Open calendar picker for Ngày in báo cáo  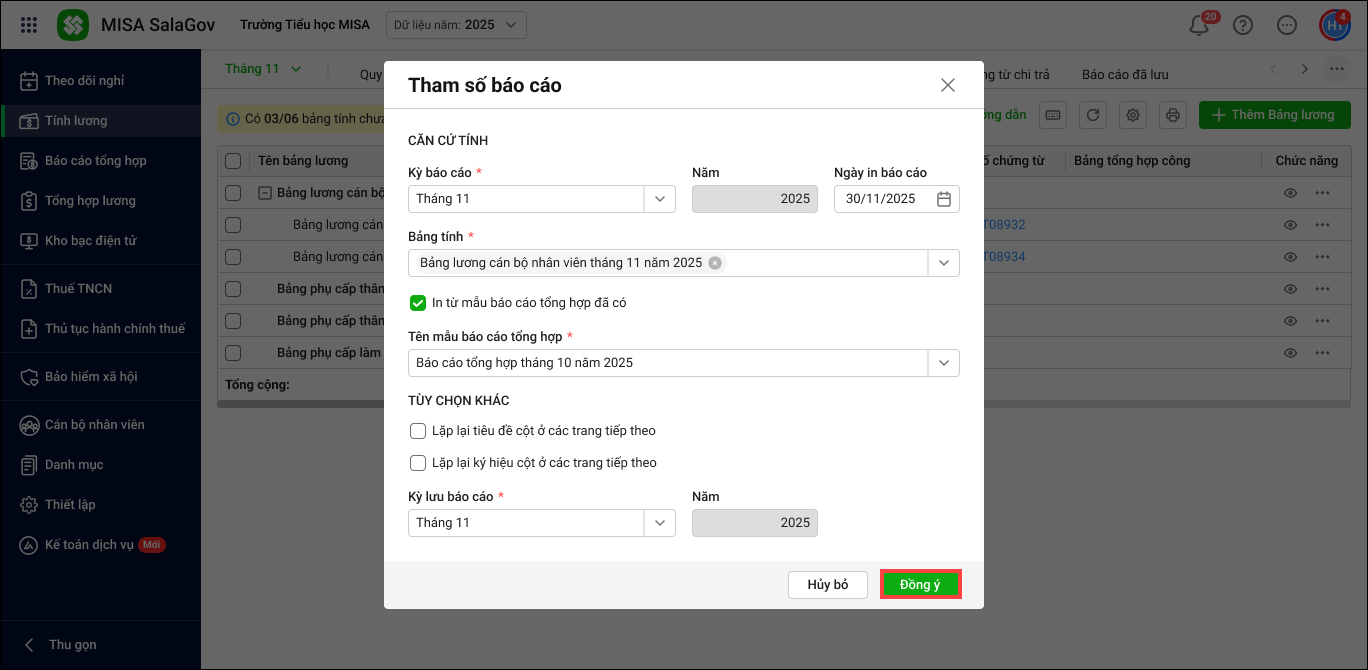tap(943, 199)
